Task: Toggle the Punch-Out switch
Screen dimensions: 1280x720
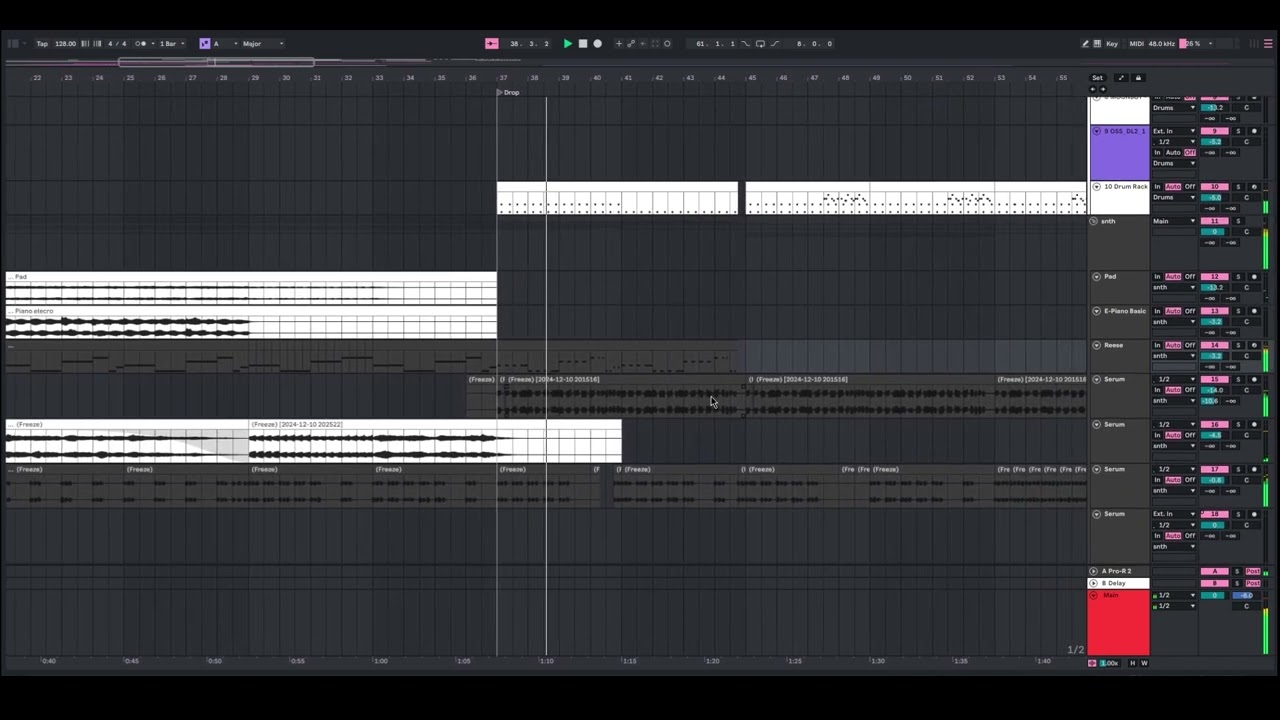Action: tap(774, 43)
